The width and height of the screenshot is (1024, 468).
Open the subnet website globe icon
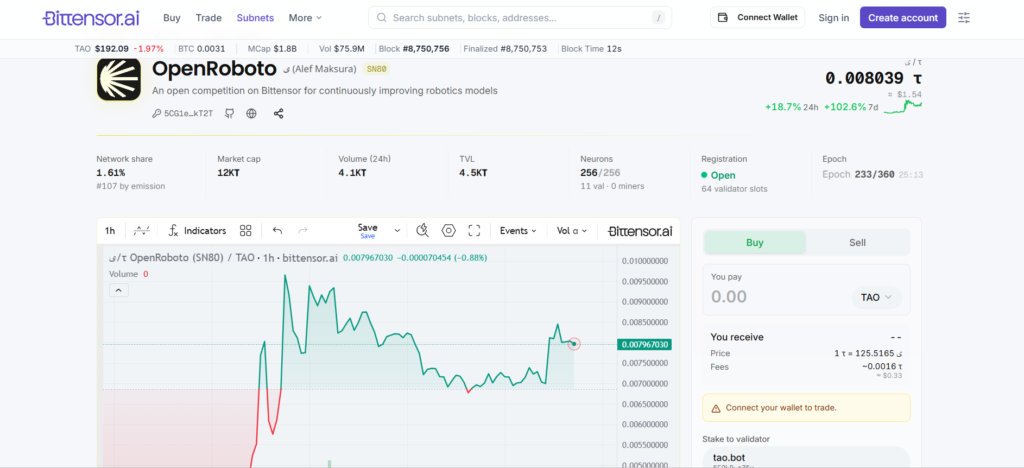pyautogui.click(x=251, y=114)
